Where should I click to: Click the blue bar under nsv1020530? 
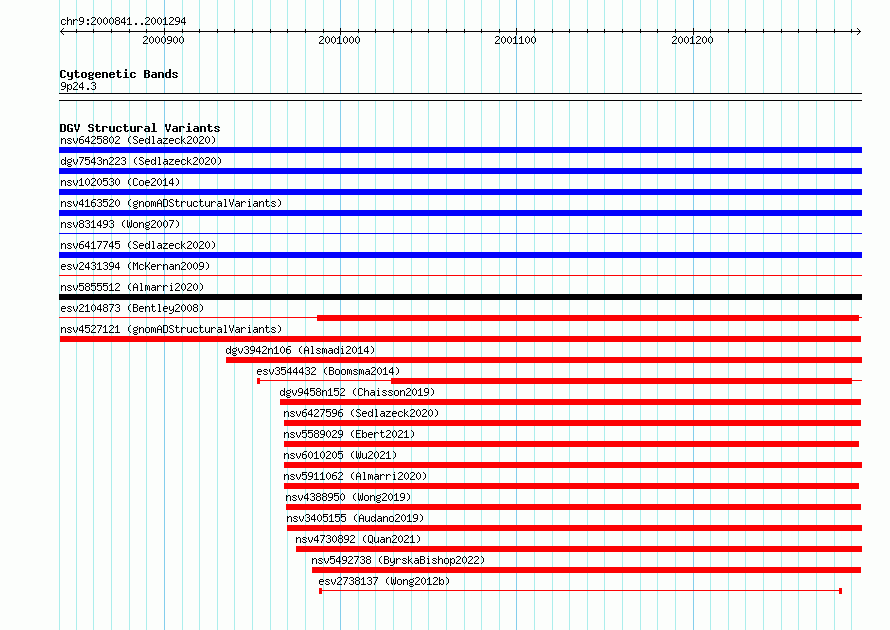(x=460, y=192)
